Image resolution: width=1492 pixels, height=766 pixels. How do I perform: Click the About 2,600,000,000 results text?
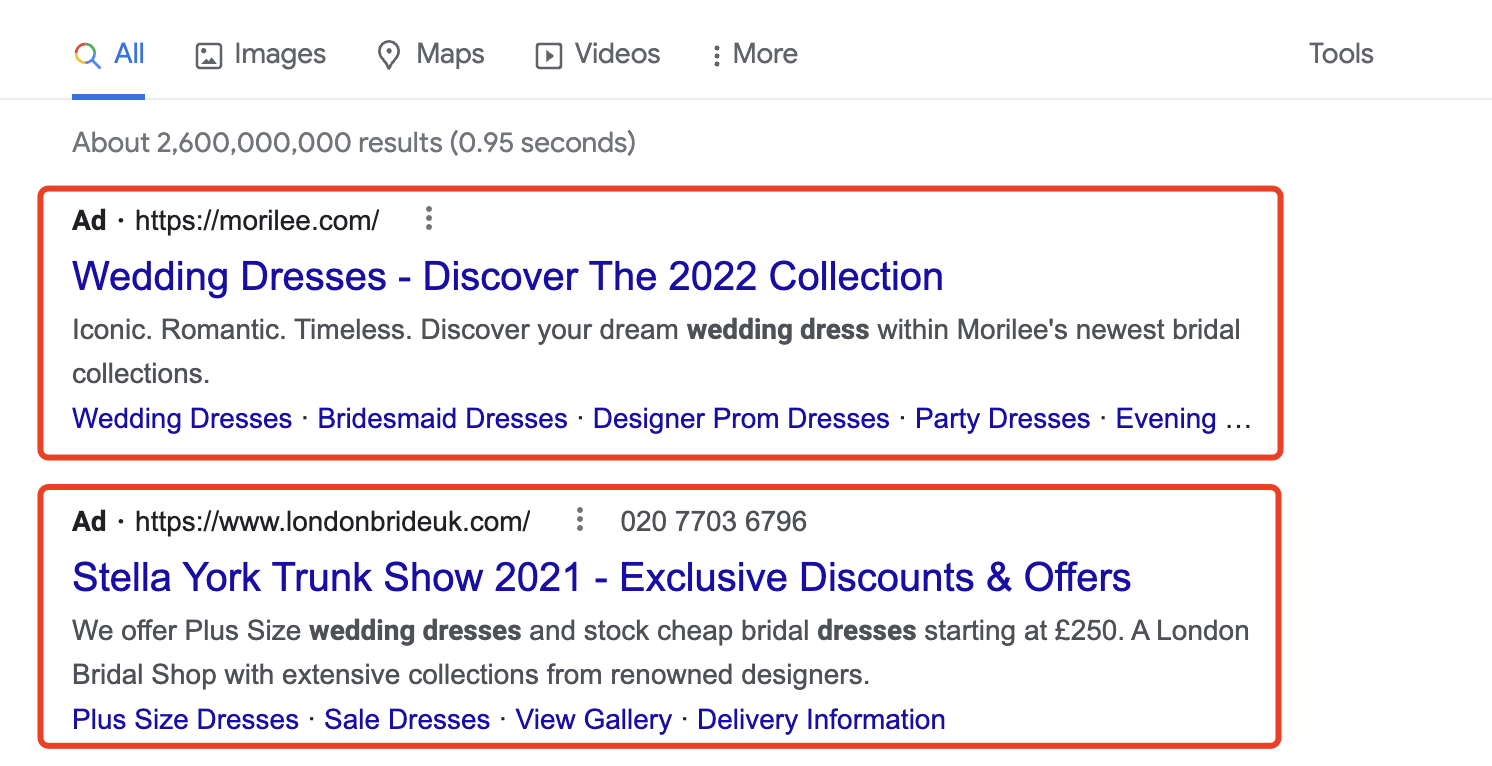[354, 143]
